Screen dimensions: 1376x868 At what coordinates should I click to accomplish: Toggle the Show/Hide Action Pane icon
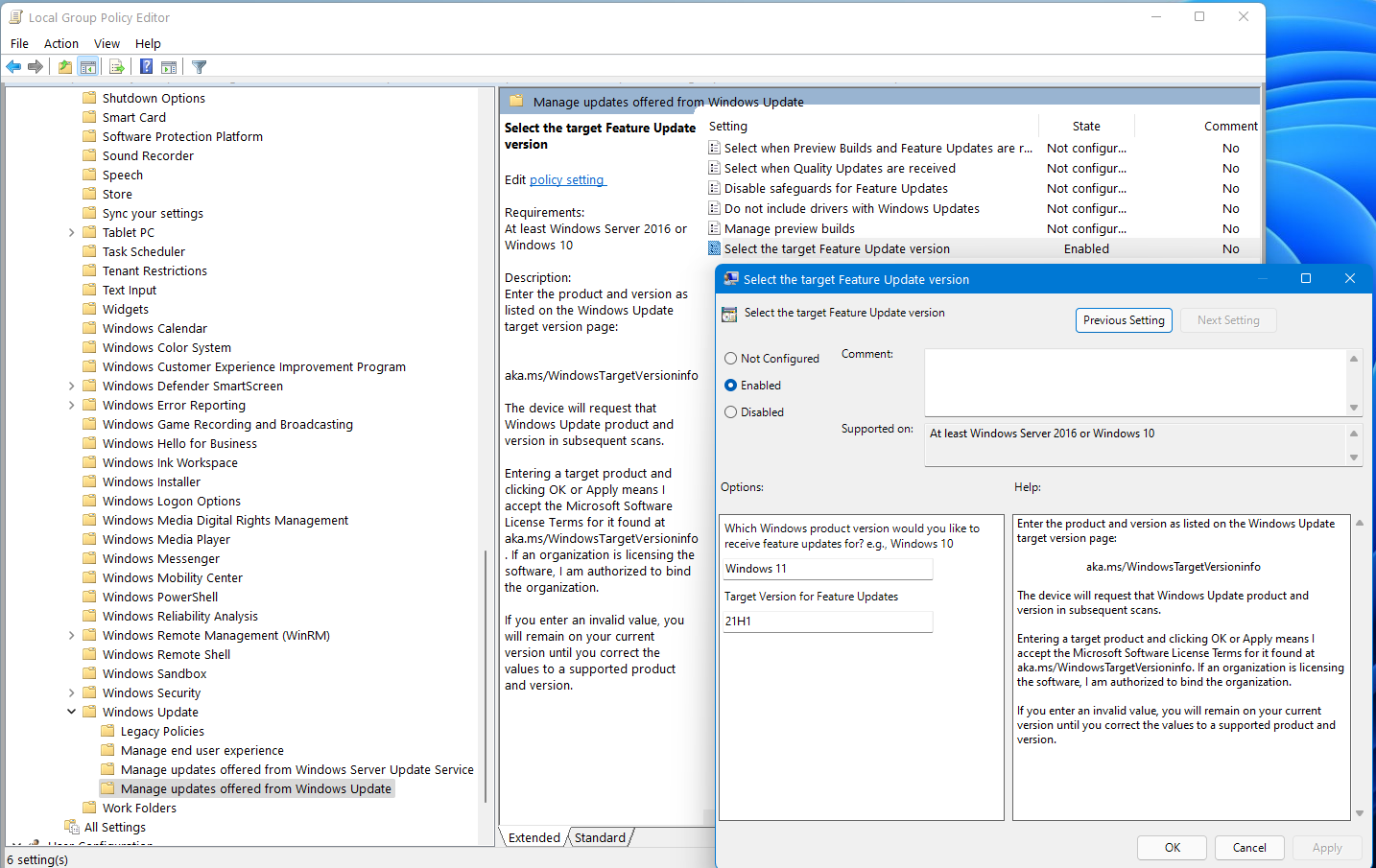(169, 66)
